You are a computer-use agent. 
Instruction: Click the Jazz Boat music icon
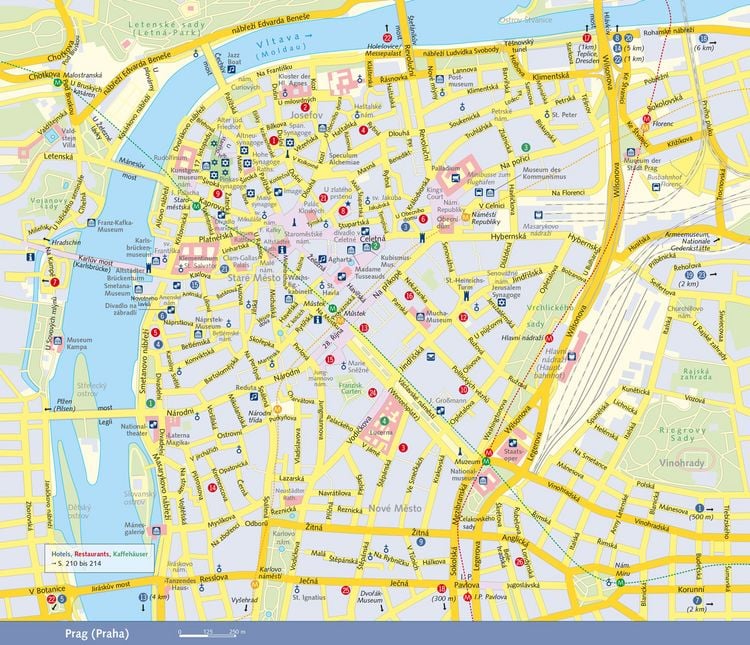(x=231, y=69)
